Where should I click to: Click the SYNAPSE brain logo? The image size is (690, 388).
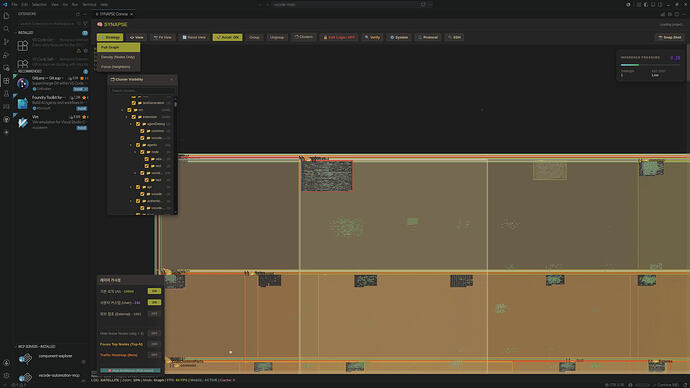(x=100, y=25)
